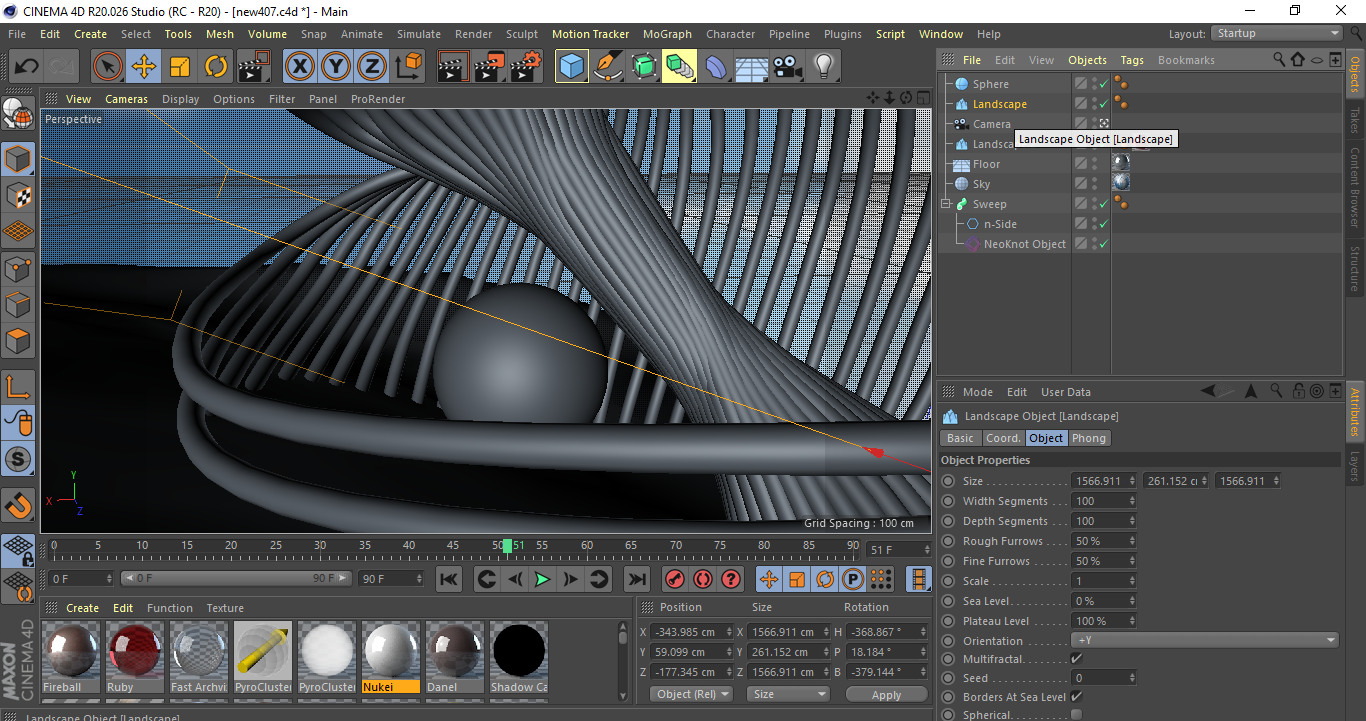Toggle Z axis lock
1366x721 pixels.
(x=372, y=67)
